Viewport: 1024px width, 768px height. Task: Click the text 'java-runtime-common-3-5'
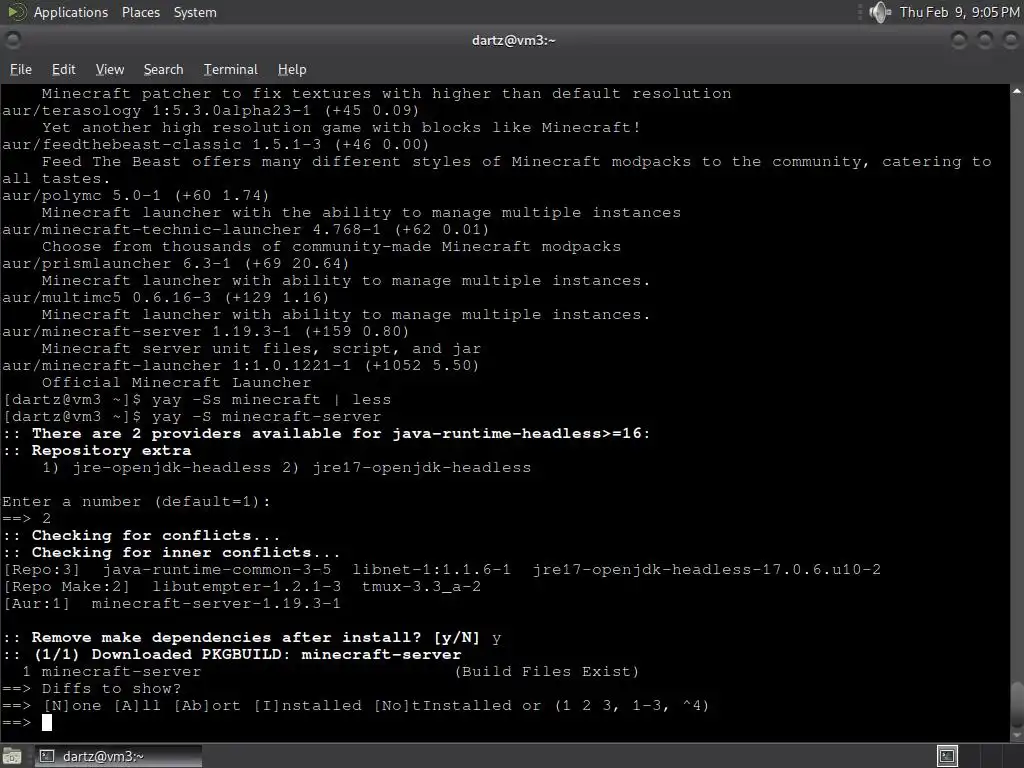tap(216, 569)
